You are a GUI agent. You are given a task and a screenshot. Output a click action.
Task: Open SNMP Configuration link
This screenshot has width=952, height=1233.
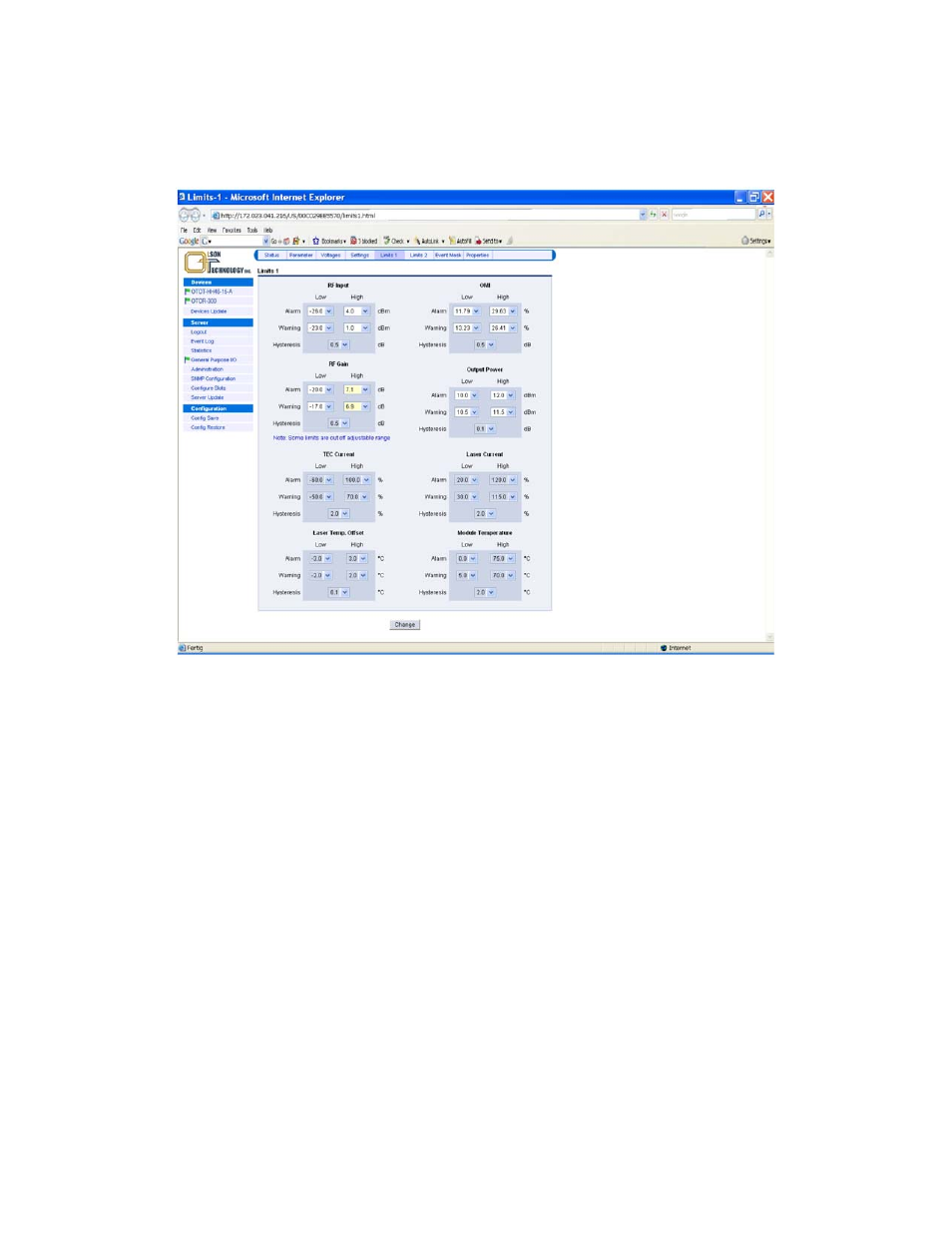click(214, 379)
